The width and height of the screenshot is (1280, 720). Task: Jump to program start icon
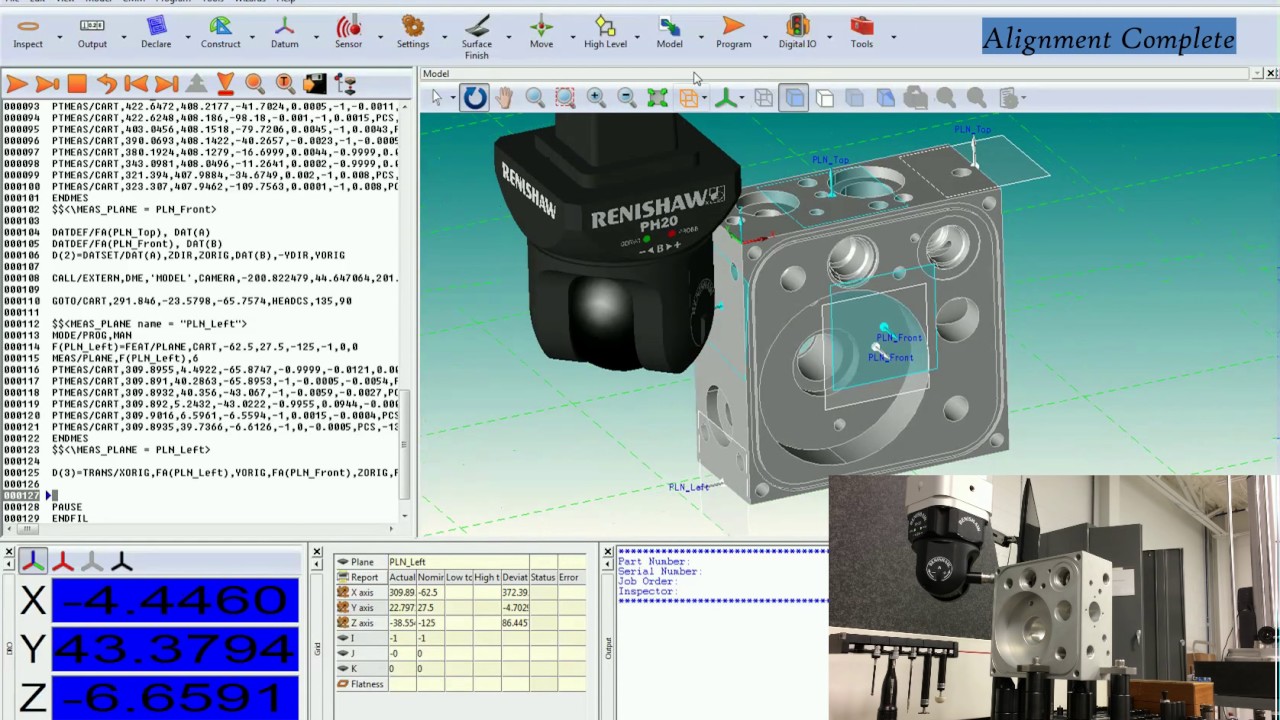(x=136, y=84)
